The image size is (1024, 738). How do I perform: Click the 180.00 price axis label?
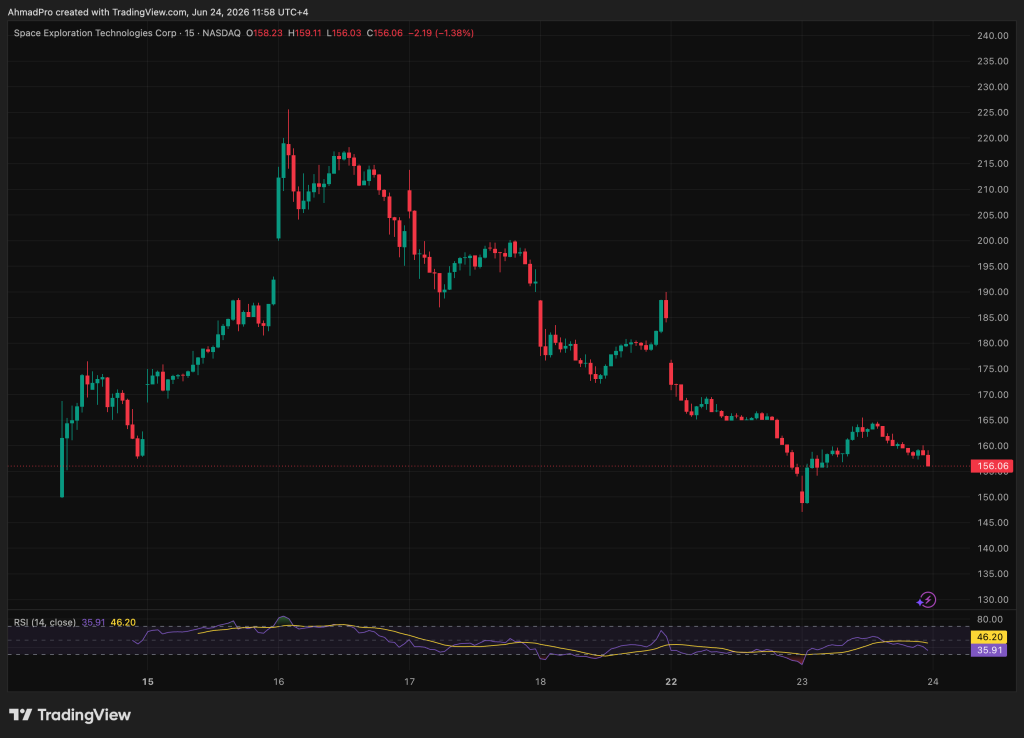(x=993, y=344)
